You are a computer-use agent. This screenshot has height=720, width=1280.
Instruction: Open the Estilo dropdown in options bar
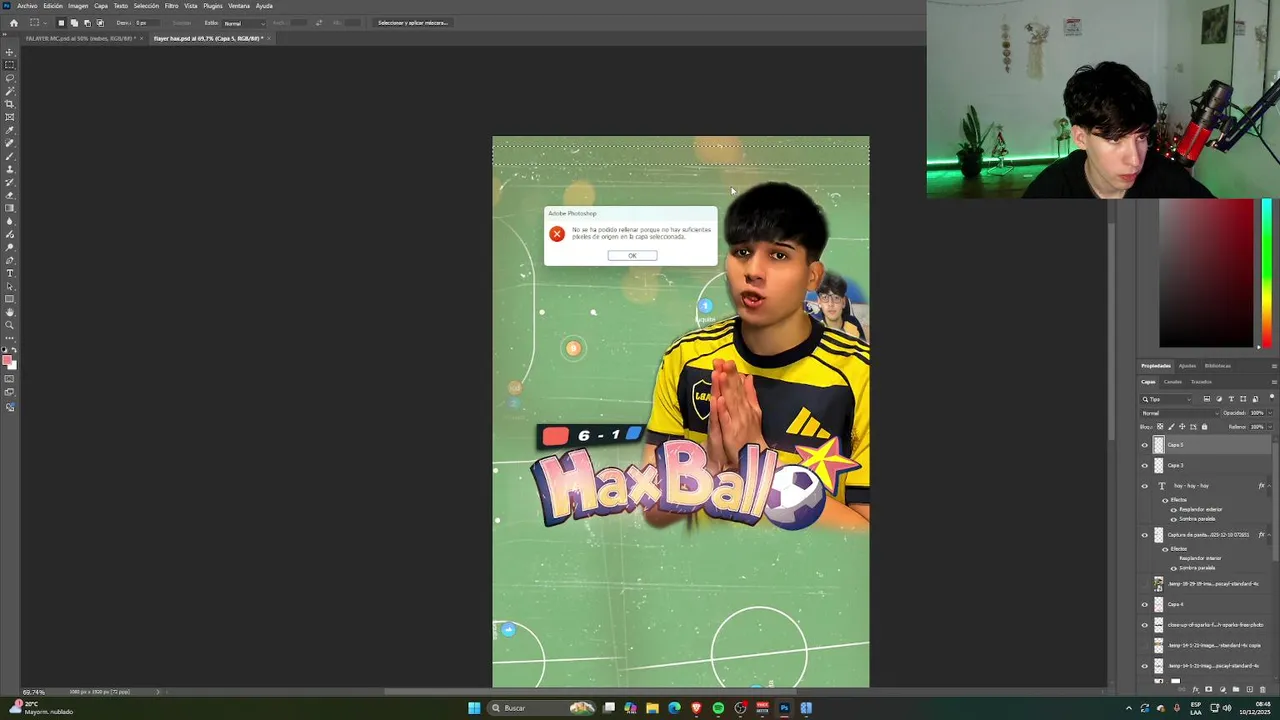[x=244, y=23]
